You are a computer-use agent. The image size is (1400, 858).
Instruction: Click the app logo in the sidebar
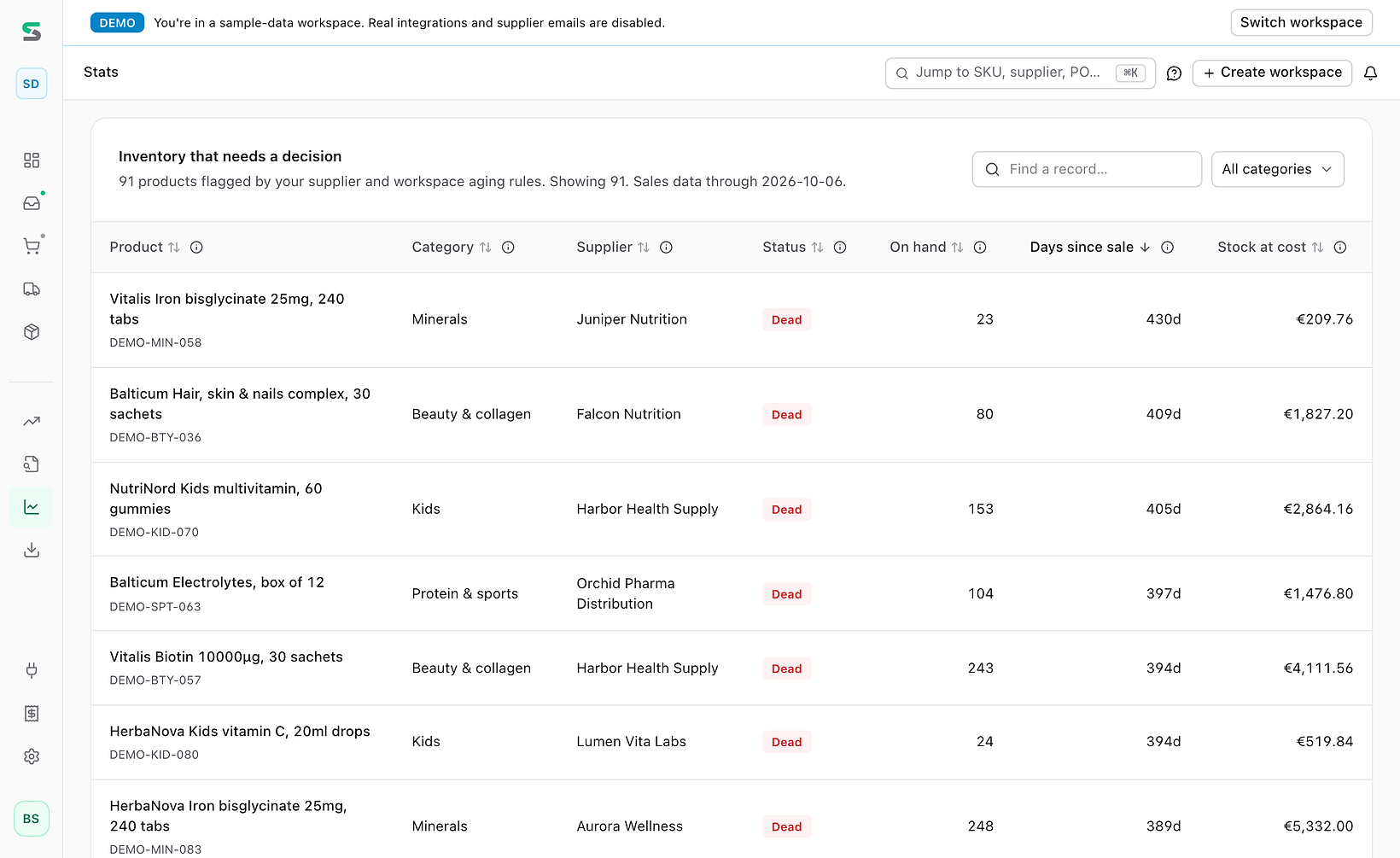click(x=32, y=32)
